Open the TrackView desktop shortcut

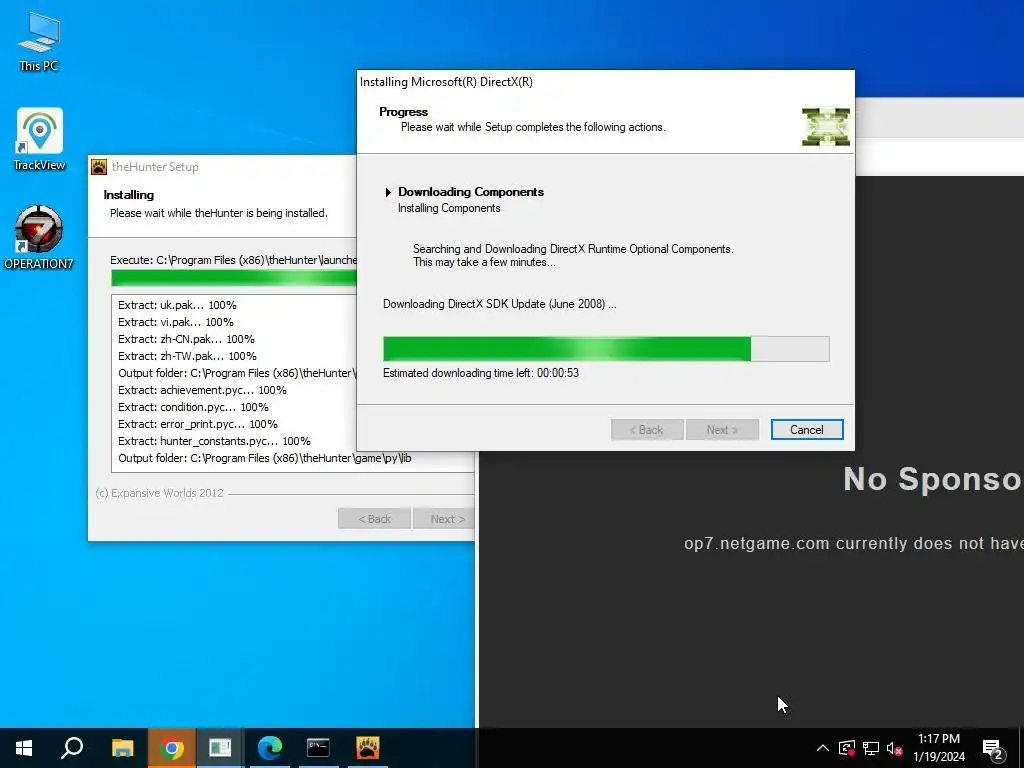click(x=39, y=139)
